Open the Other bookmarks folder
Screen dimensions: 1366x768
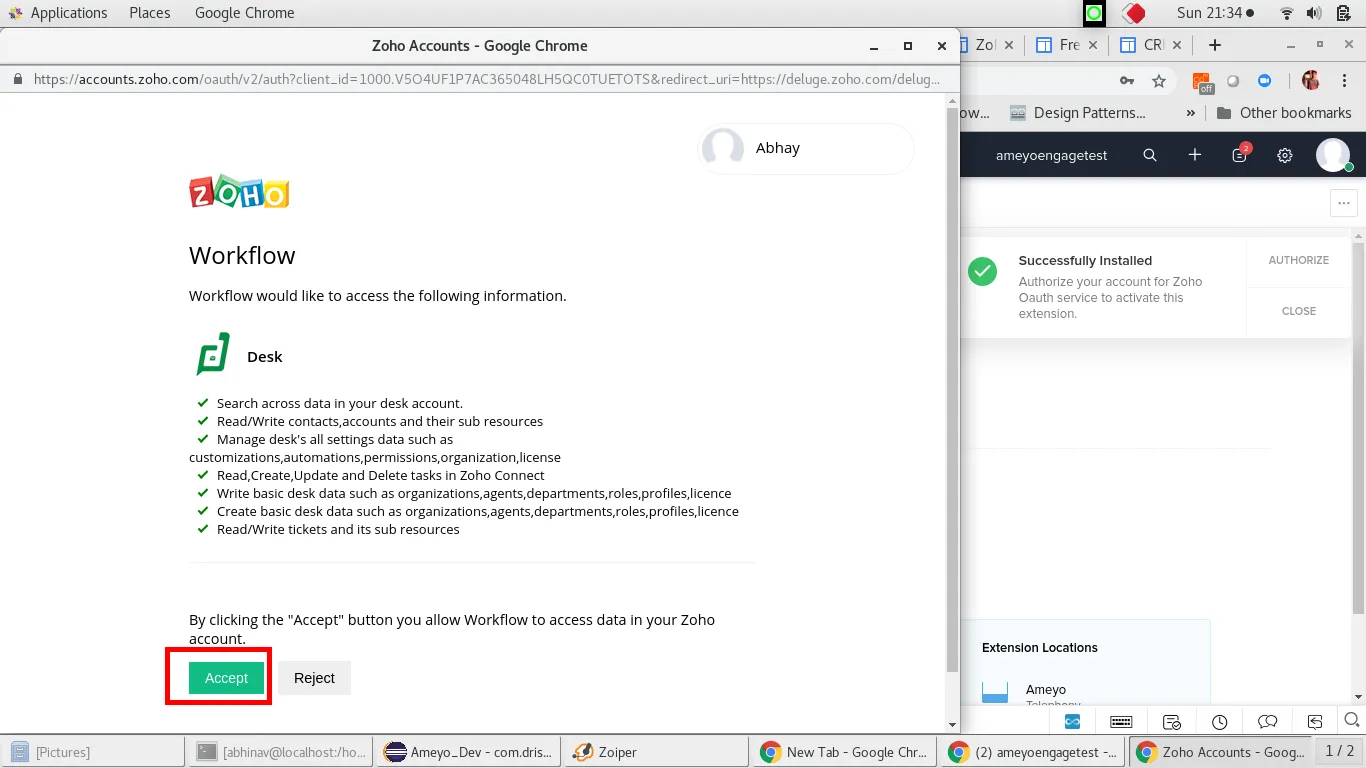pos(1284,113)
